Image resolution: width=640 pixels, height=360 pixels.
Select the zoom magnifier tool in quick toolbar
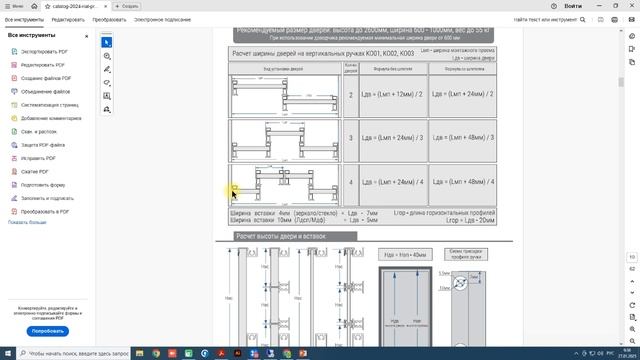107,56
